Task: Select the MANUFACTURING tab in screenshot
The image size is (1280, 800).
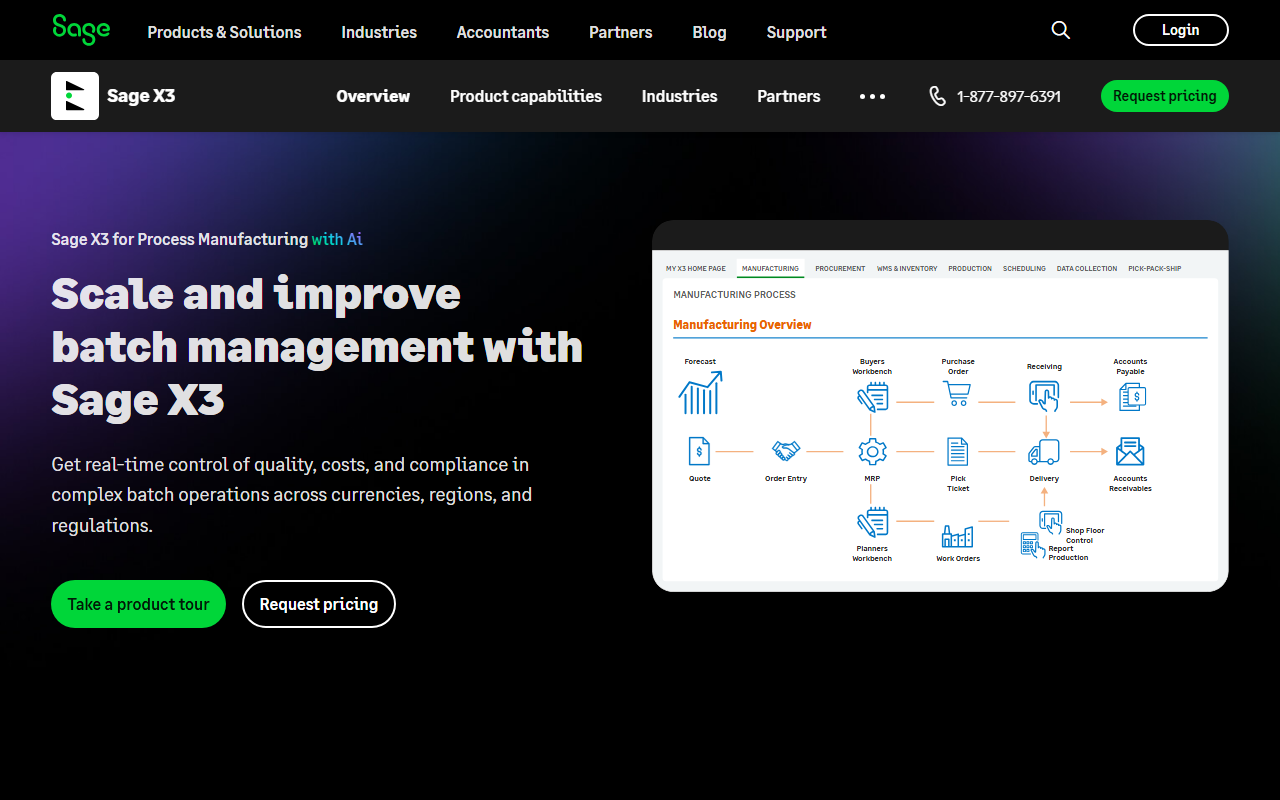Action: [770, 268]
